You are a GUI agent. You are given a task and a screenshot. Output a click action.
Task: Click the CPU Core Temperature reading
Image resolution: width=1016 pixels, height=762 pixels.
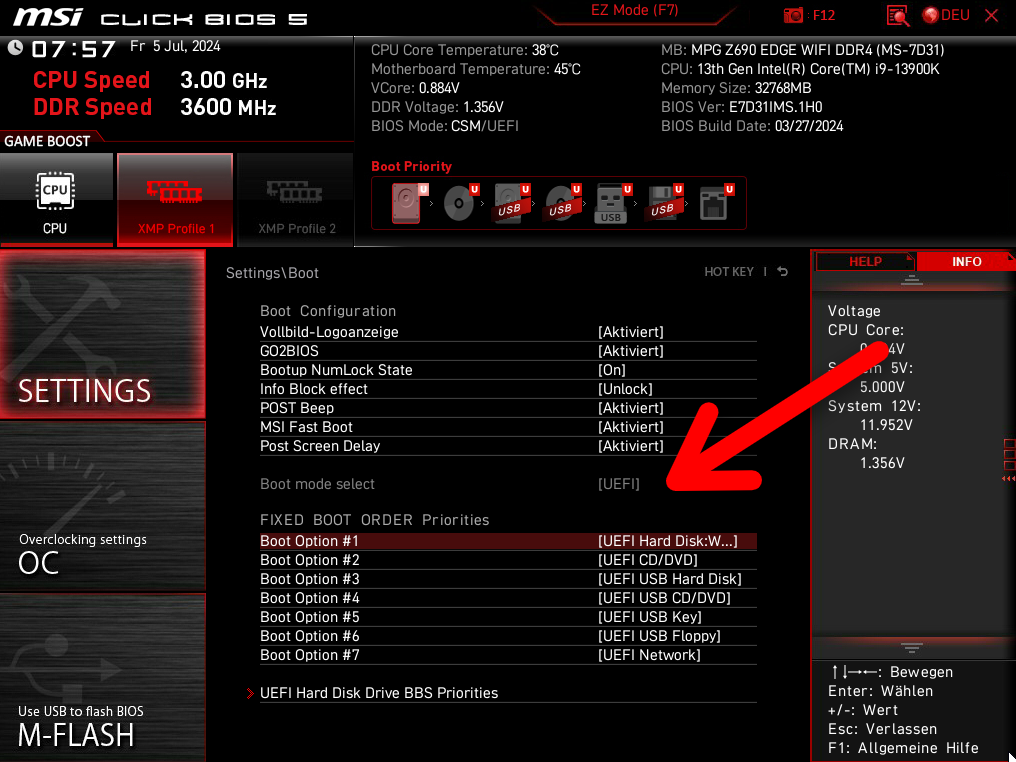pos(465,50)
